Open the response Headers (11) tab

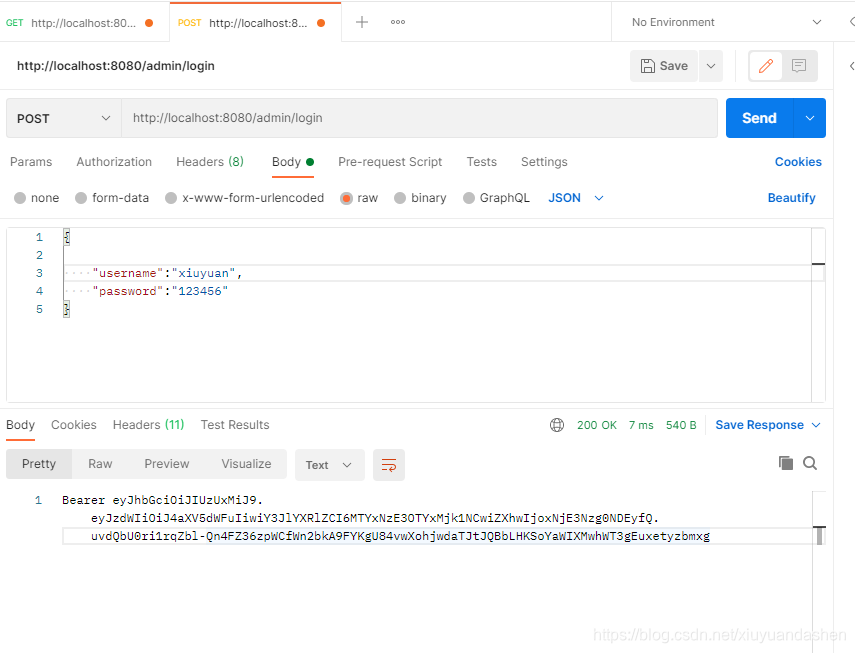click(148, 425)
